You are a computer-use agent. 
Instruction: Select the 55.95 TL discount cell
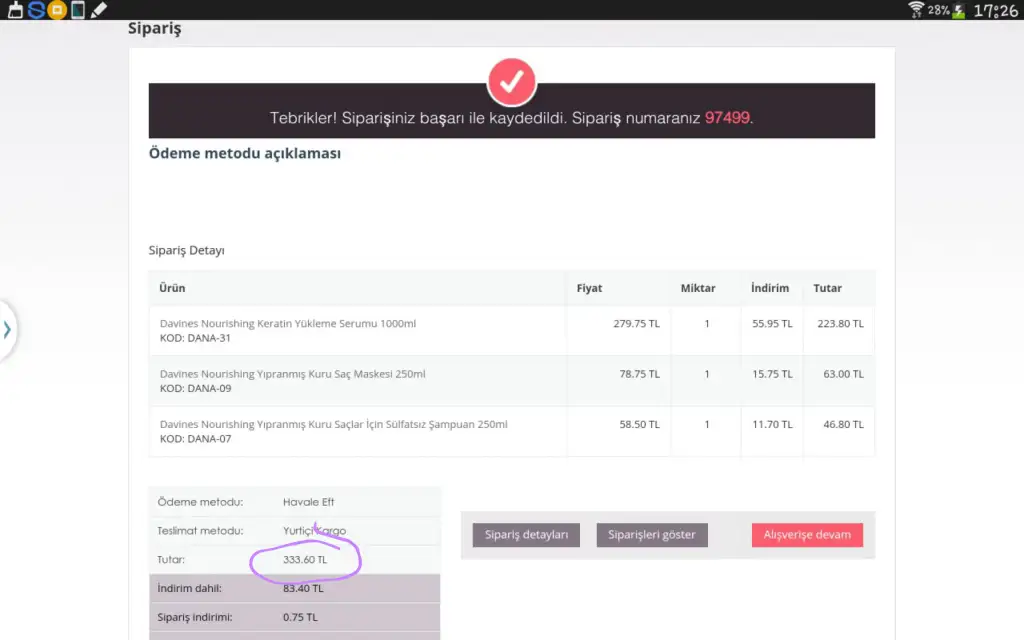point(772,323)
